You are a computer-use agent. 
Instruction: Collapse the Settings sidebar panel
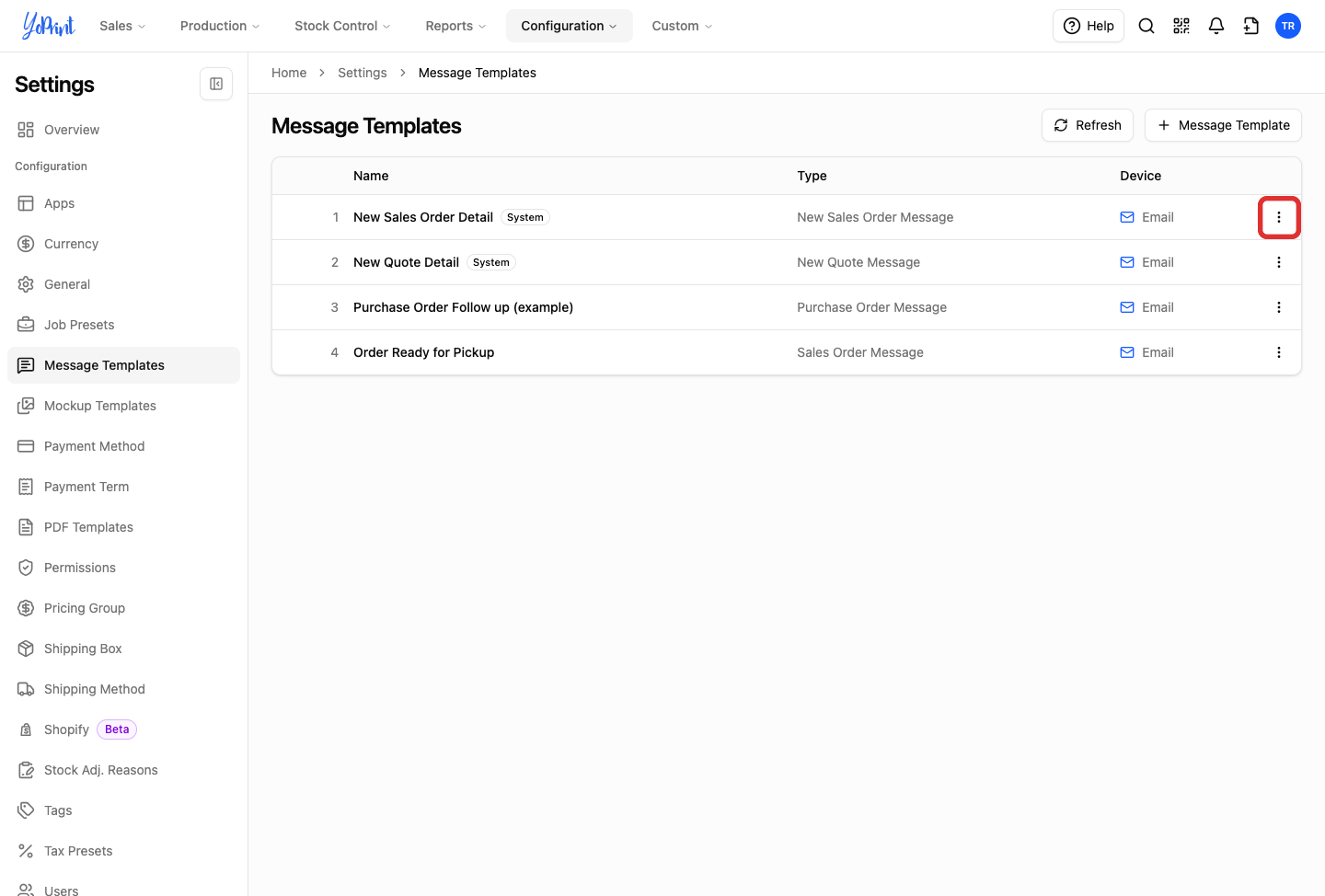216,84
